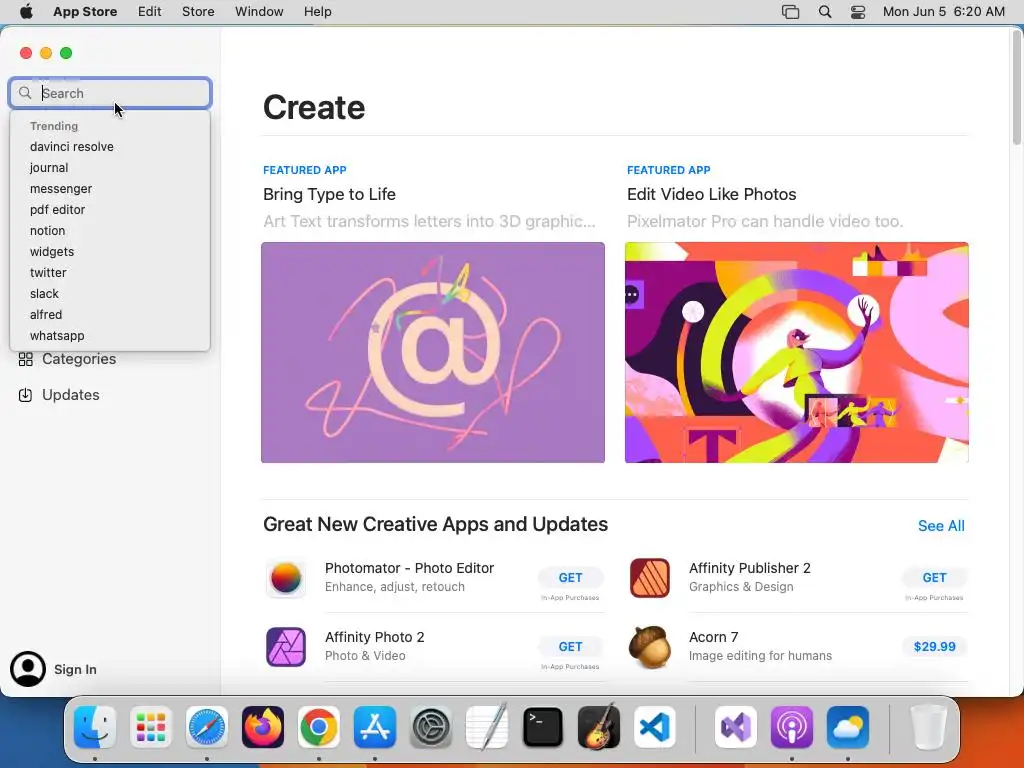The height and width of the screenshot is (768, 1024).
Task: Select trending search whatsapp
Action: point(57,335)
